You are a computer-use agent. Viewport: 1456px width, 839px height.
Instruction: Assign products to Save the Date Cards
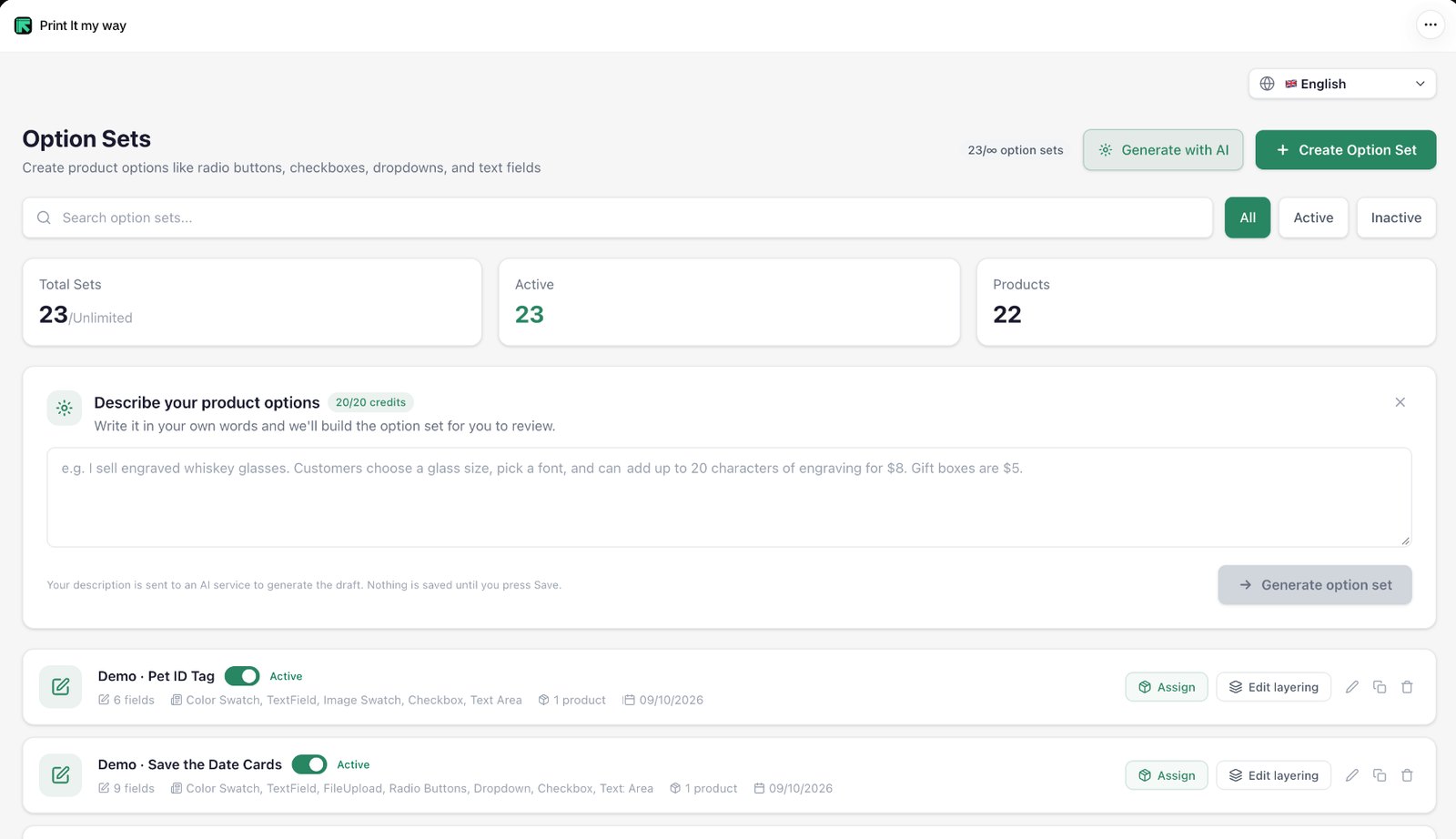coord(1167,775)
